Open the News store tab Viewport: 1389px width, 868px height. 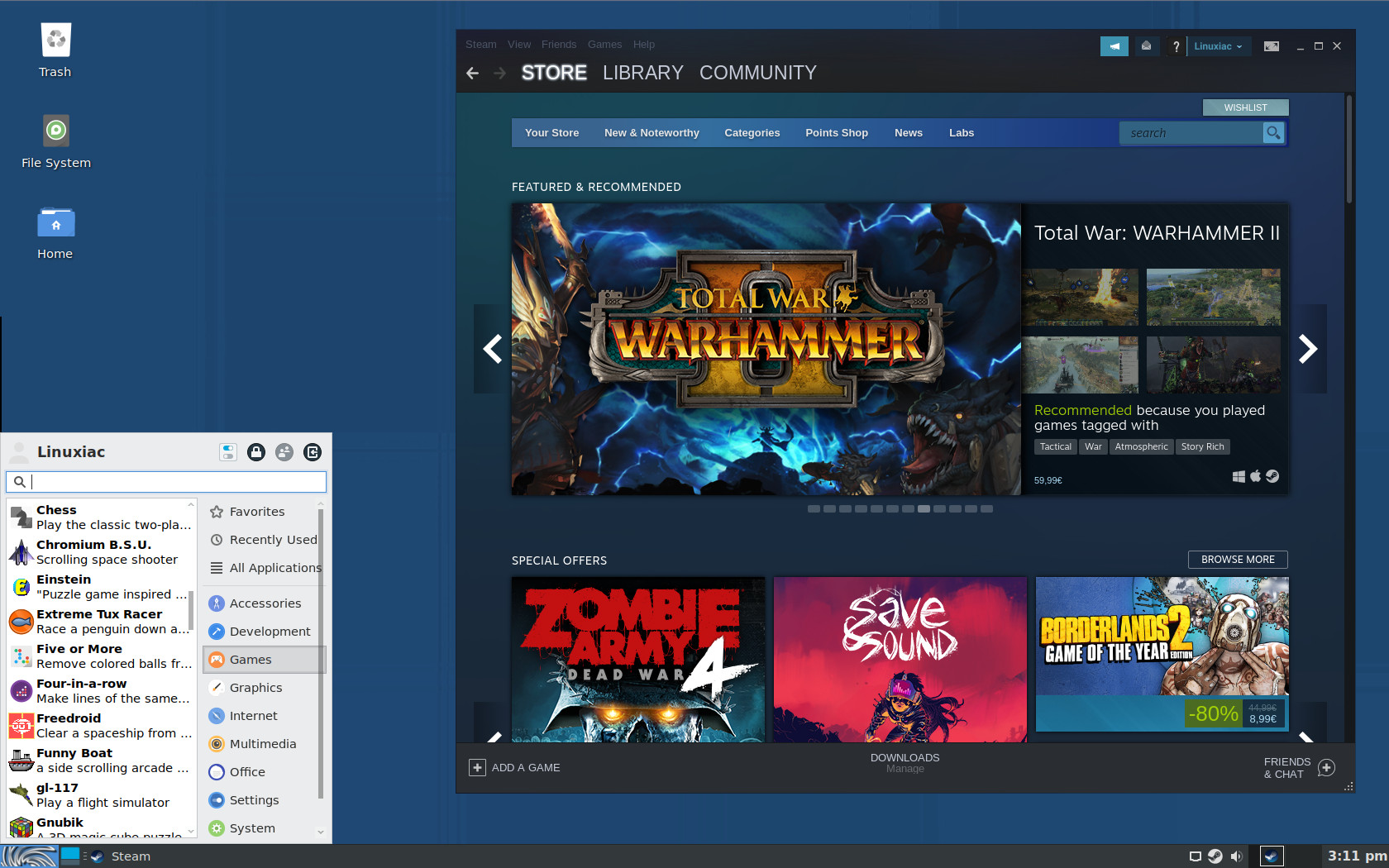[x=909, y=133]
